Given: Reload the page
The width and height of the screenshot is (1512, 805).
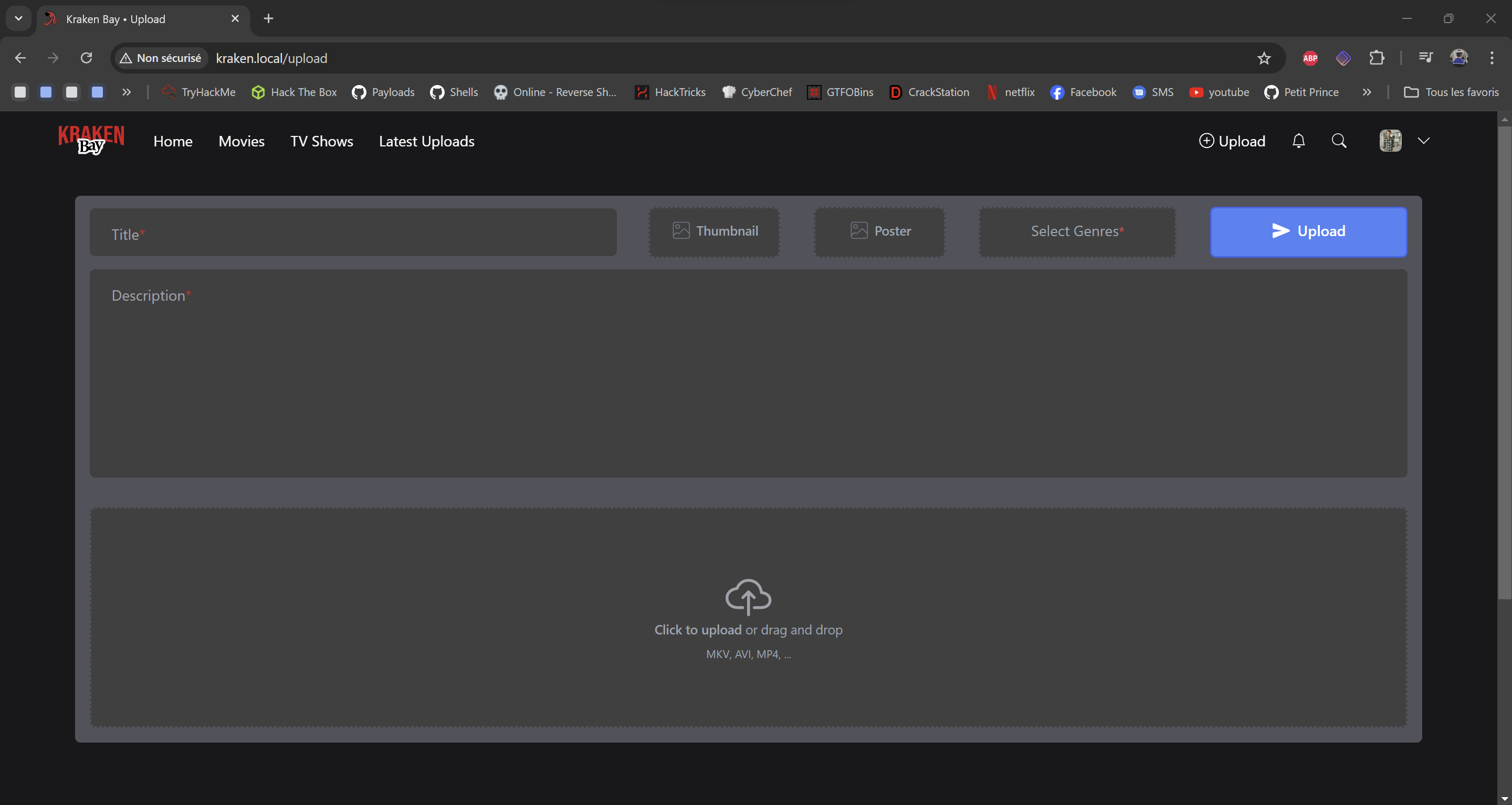Looking at the screenshot, I should click(x=86, y=58).
